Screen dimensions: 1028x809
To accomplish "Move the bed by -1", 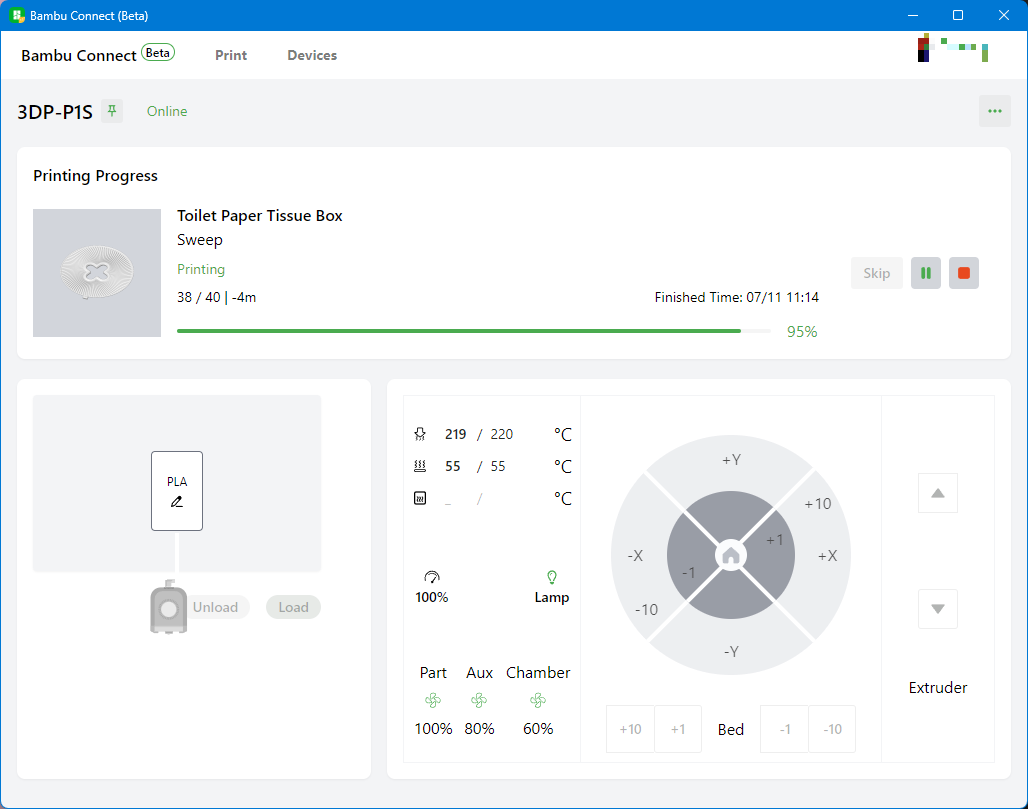I will 784,729.
